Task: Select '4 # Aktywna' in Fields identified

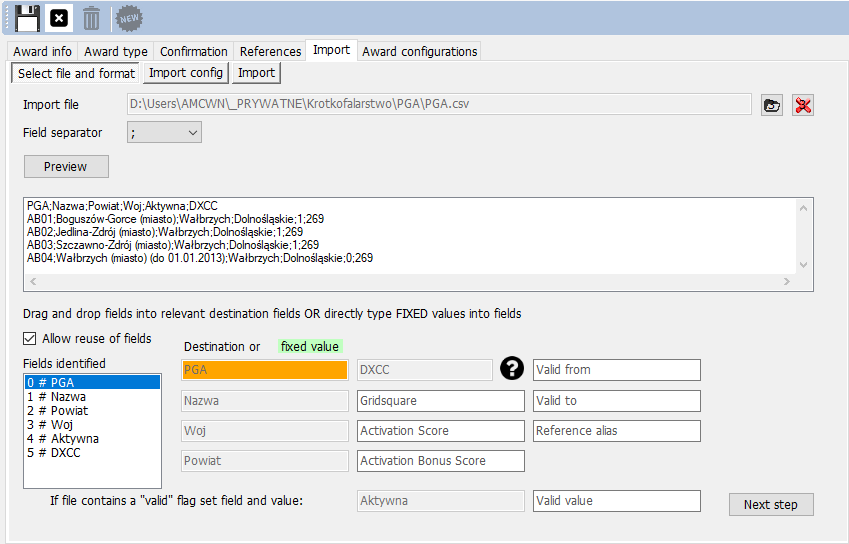Action: coord(93,439)
